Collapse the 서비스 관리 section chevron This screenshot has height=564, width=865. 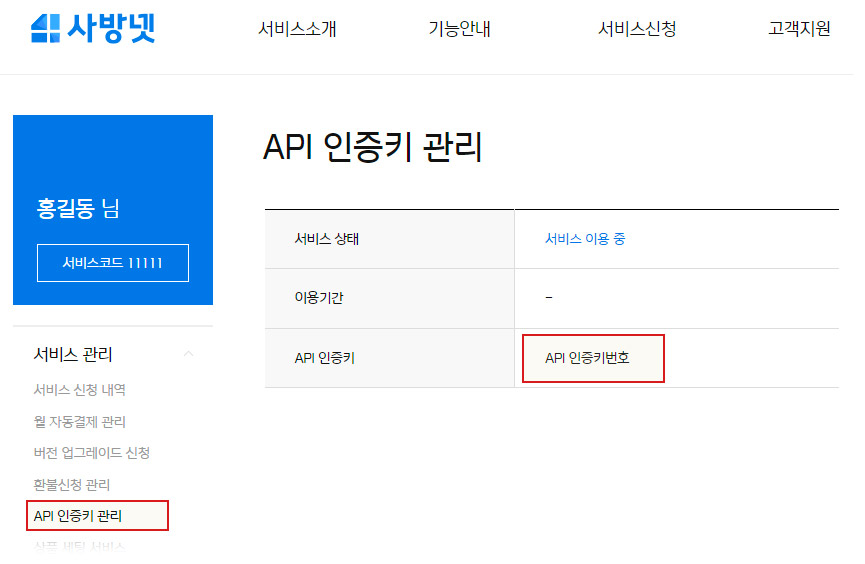[x=189, y=354]
